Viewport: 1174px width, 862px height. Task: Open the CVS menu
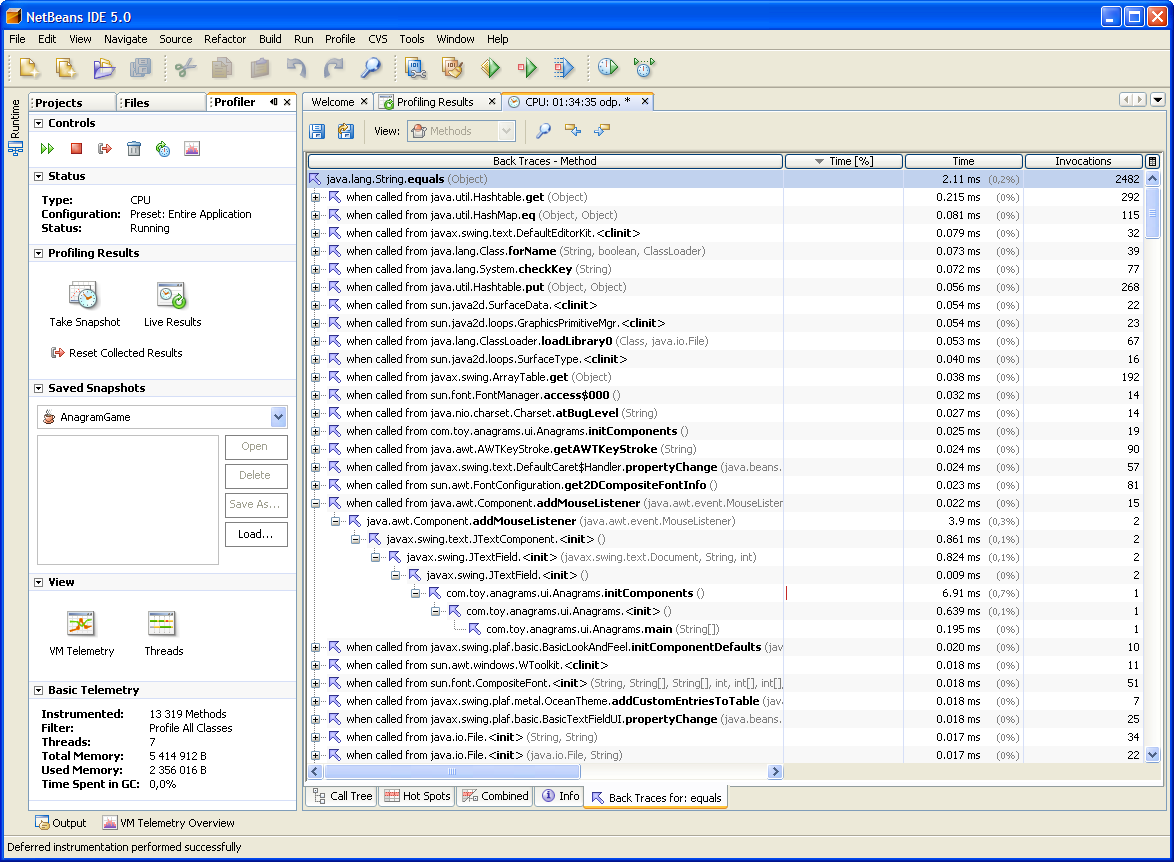click(x=377, y=39)
